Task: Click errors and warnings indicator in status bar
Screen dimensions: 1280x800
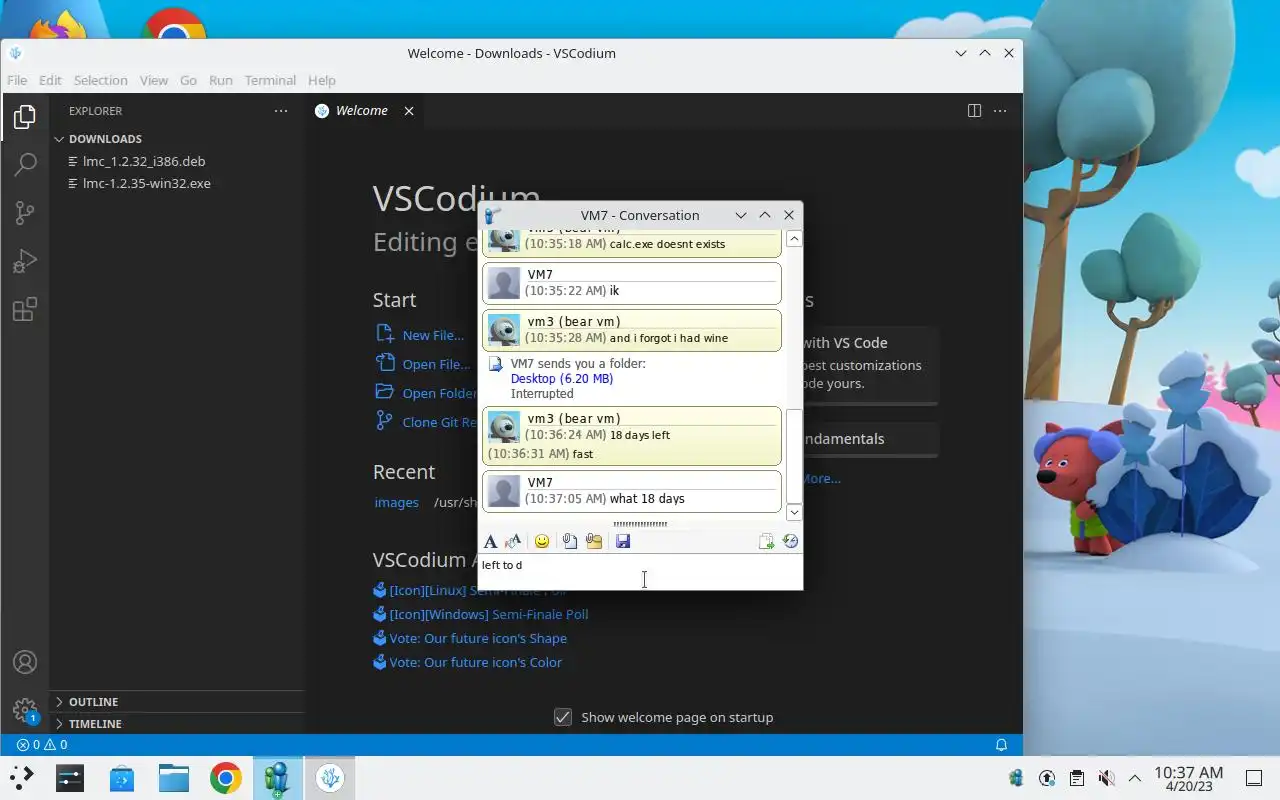Action: coord(42,745)
